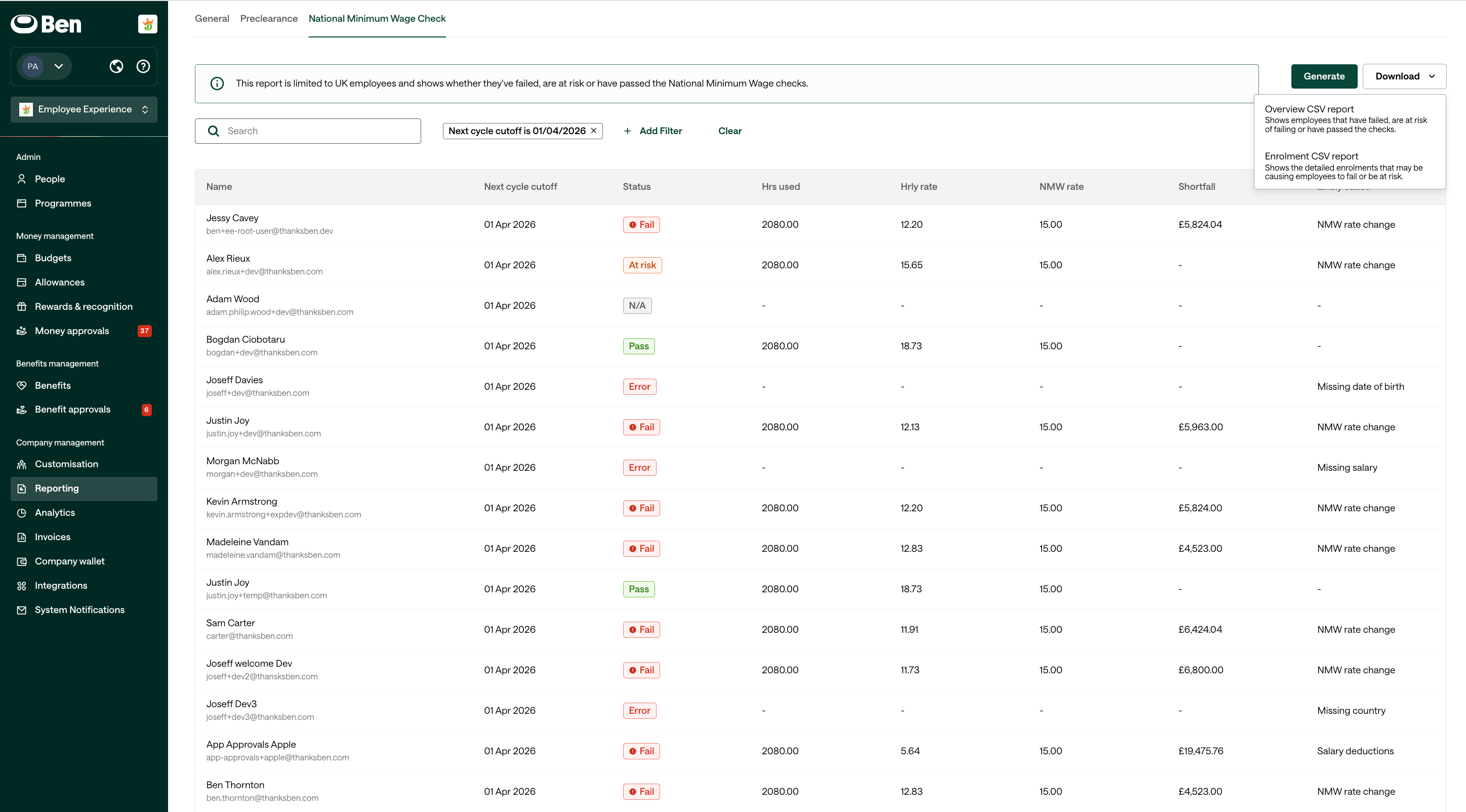The height and width of the screenshot is (812, 1466).
Task: Remove the Next cycle cutoff filter chip
Action: coord(594,130)
